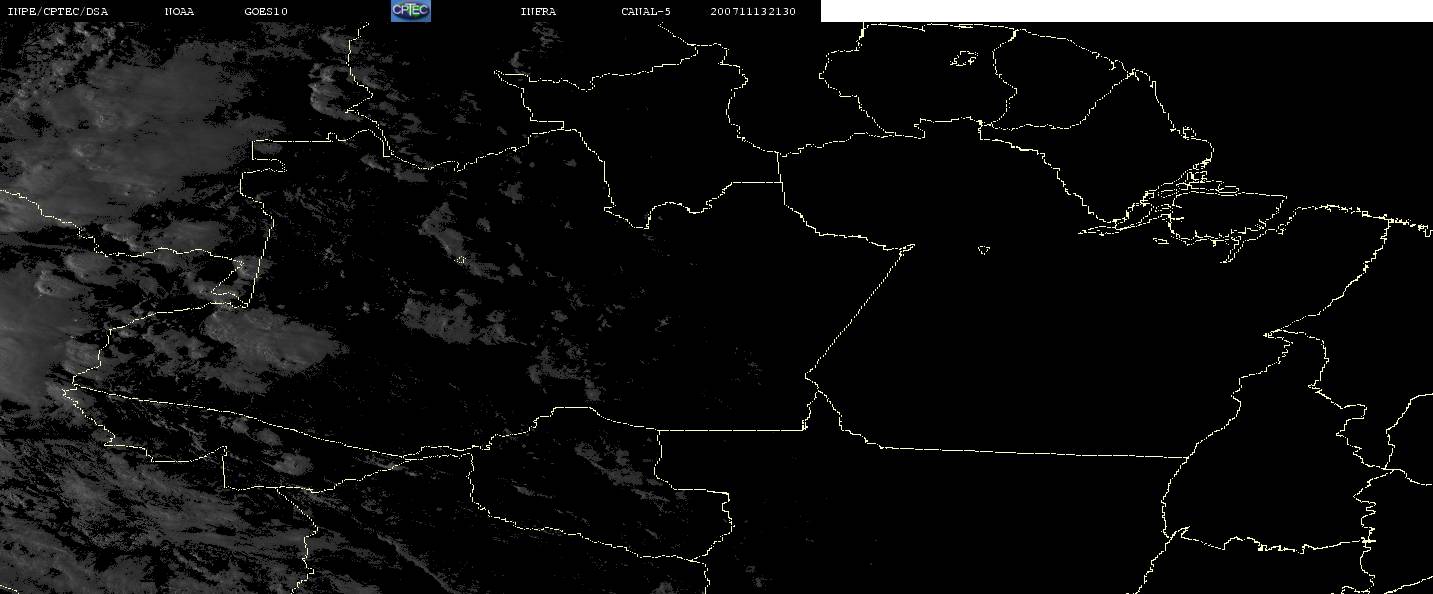Click the INFRA label
This screenshot has width=1433, height=594.
point(538,12)
